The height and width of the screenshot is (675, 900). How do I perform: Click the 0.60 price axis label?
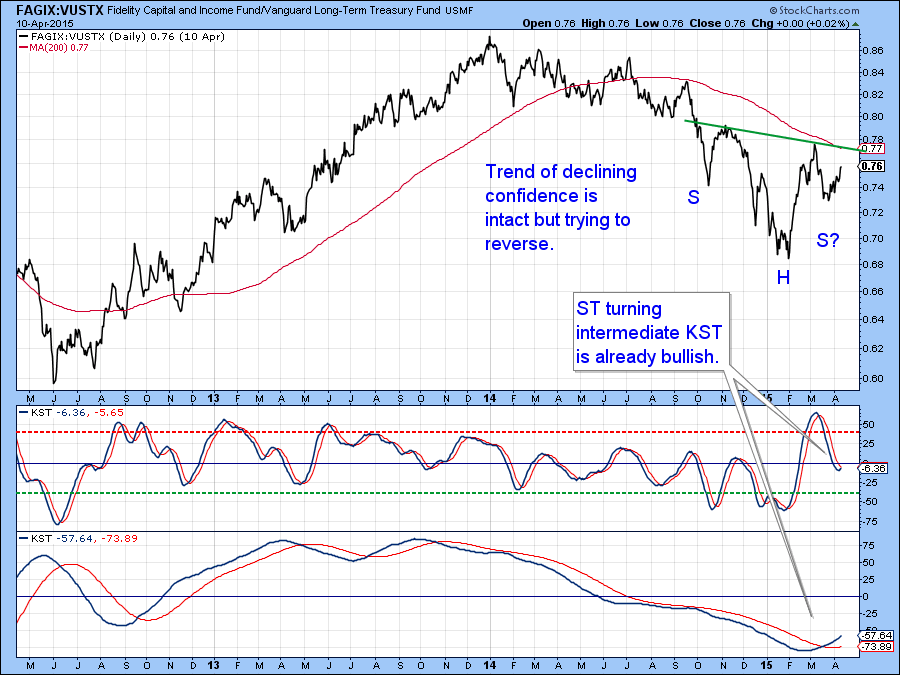pyautogui.click(x=872, y=378)
